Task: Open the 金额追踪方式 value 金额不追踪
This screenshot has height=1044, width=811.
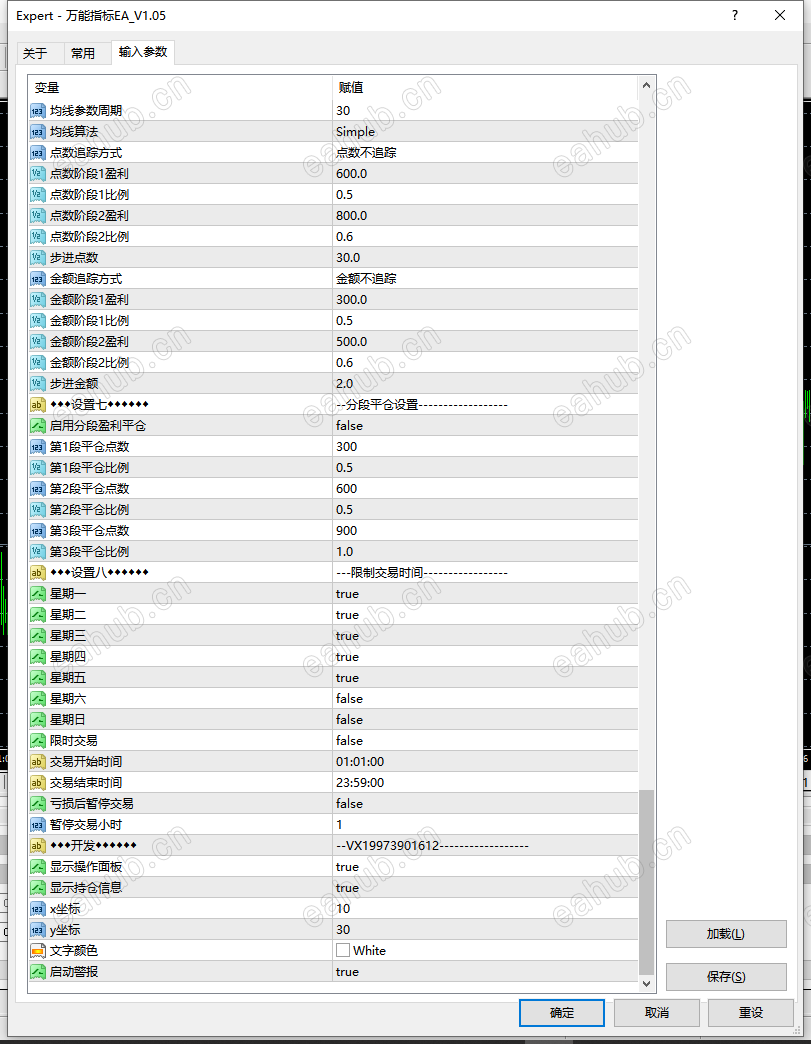Action: [x=485, y=279]
